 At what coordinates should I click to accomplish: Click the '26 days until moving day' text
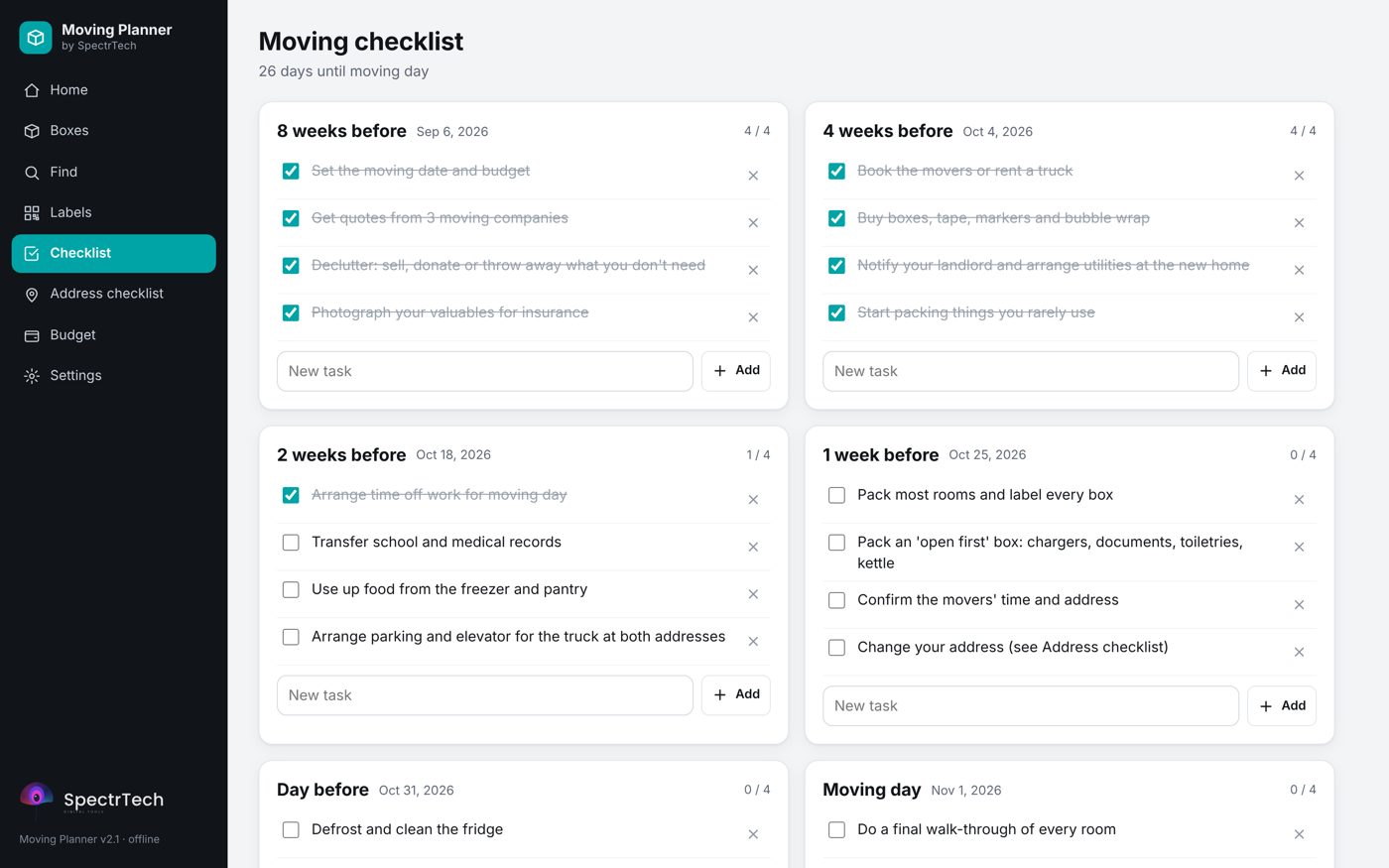pos(343,71)
